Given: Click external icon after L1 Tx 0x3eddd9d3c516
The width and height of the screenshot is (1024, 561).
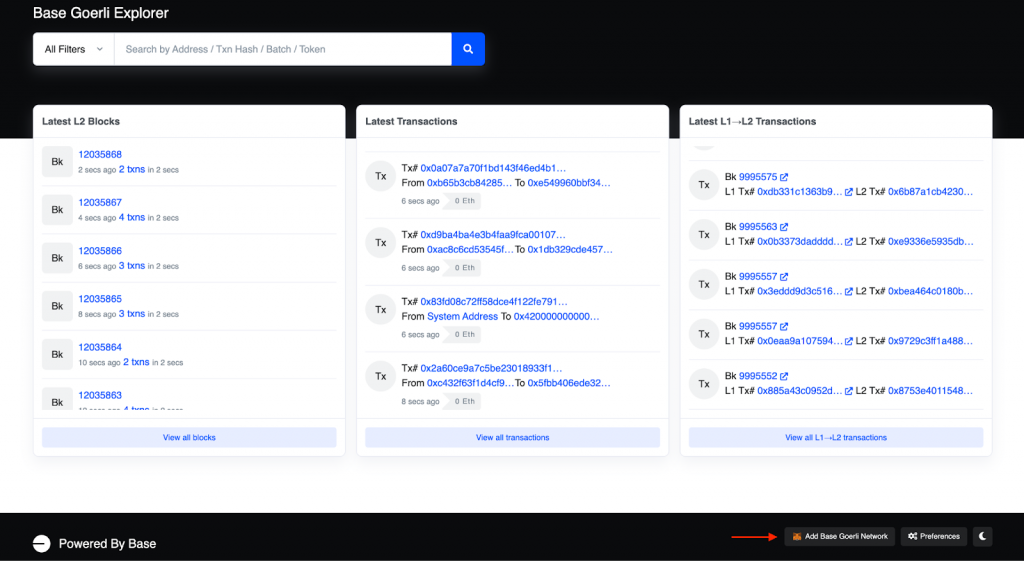Looking at the screenshot, I should [848, 291].
